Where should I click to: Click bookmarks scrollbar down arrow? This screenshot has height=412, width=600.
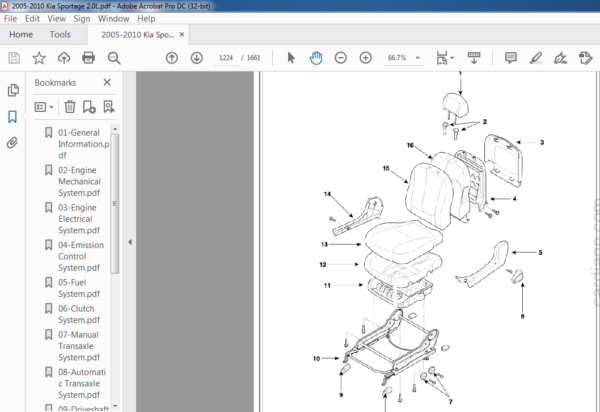click(x=115, y=406)
